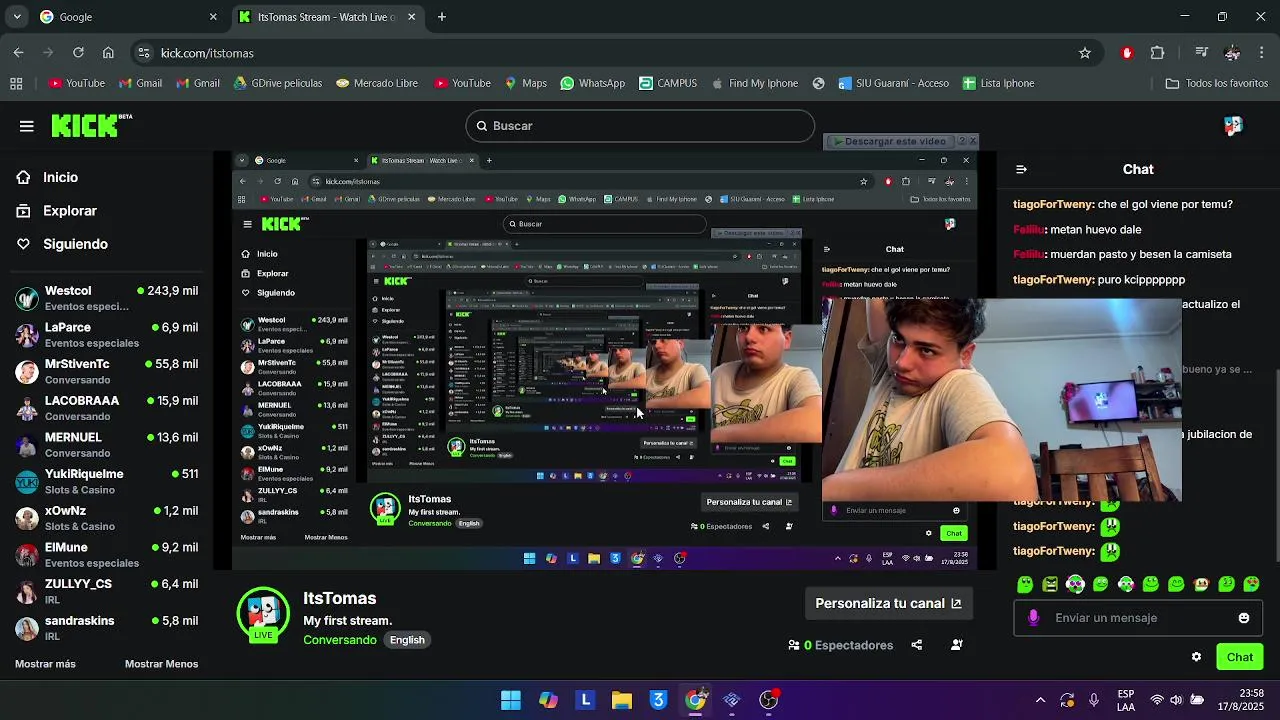Show hidden tray icons chevron
Viewport: 1280px width, 720px height.
coord(1040,700)
